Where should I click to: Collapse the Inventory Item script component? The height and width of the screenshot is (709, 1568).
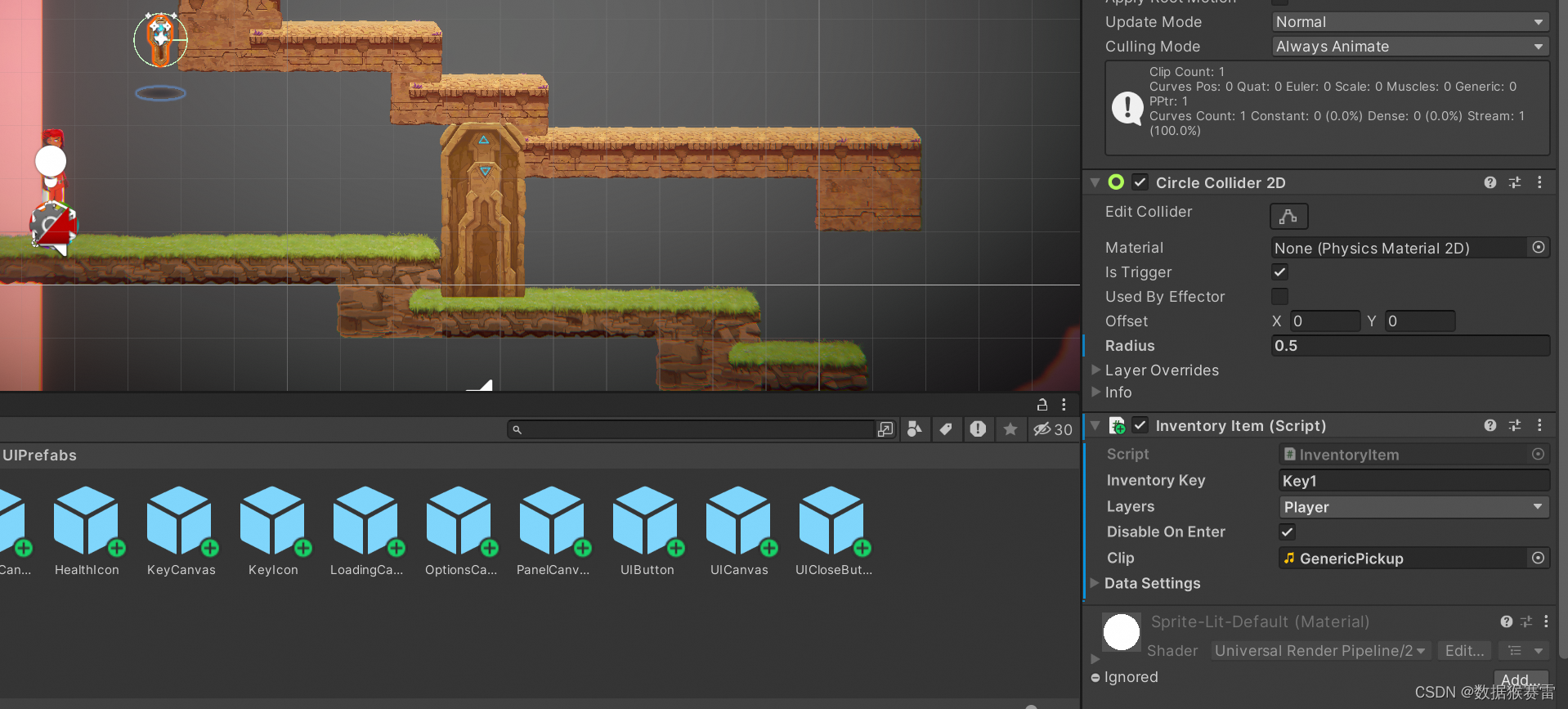point(1095,425)
